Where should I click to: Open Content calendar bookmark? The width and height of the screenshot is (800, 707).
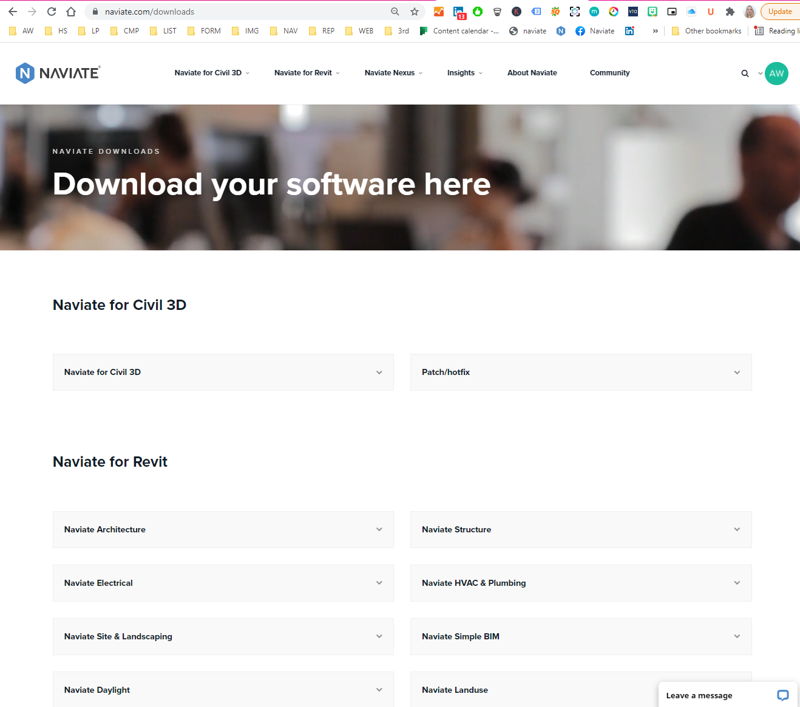[459, 31]
